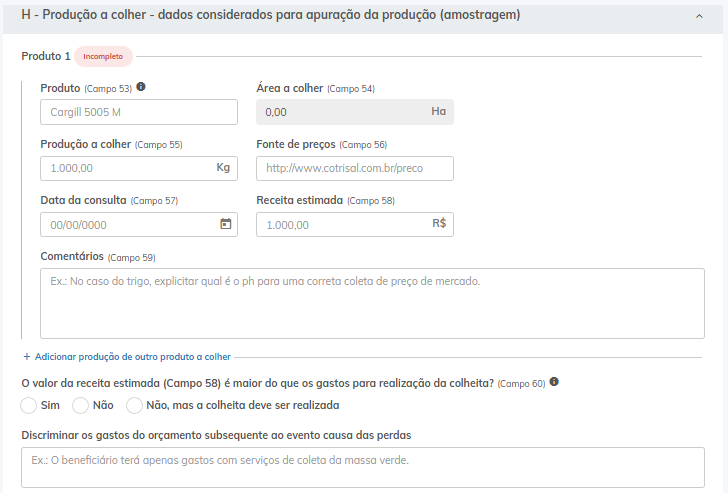Click 'Adicionar produção de outro produto a colher'

tap(132, 356)
